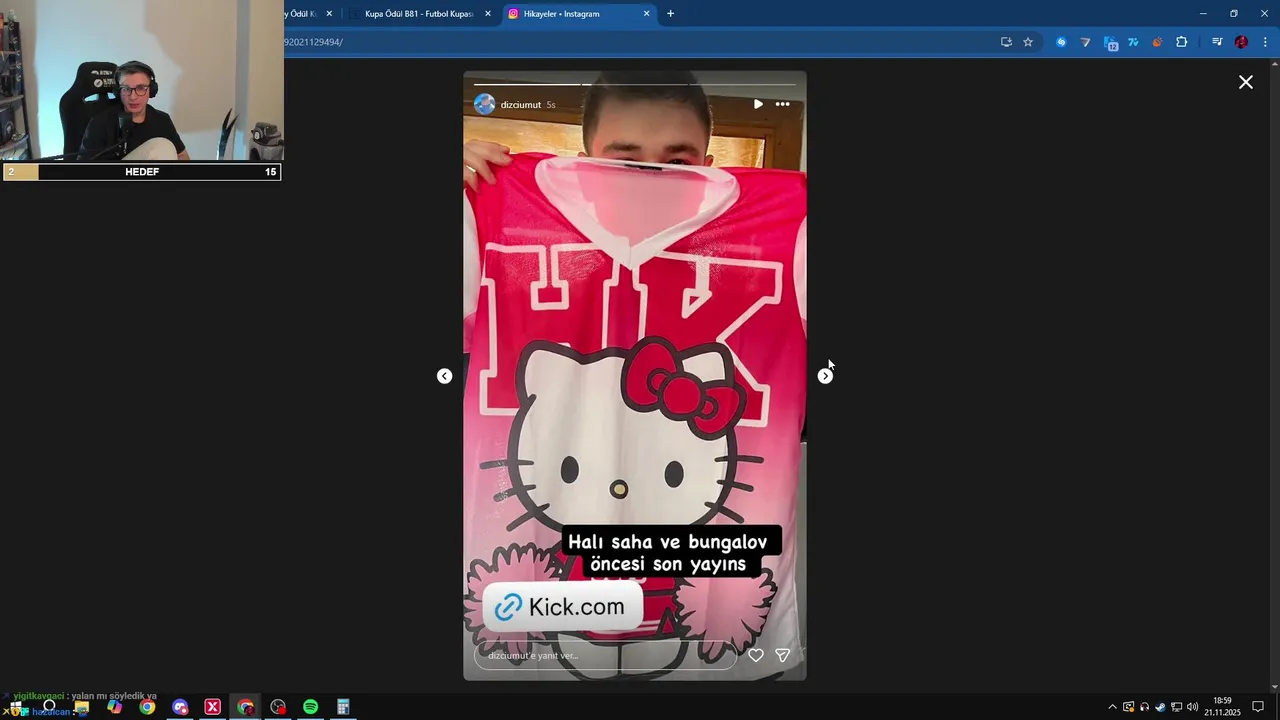This screenshot has height=720, width=1280.
Task: Open the Kick.com link sticker
Action: click(x=563, y=606)
